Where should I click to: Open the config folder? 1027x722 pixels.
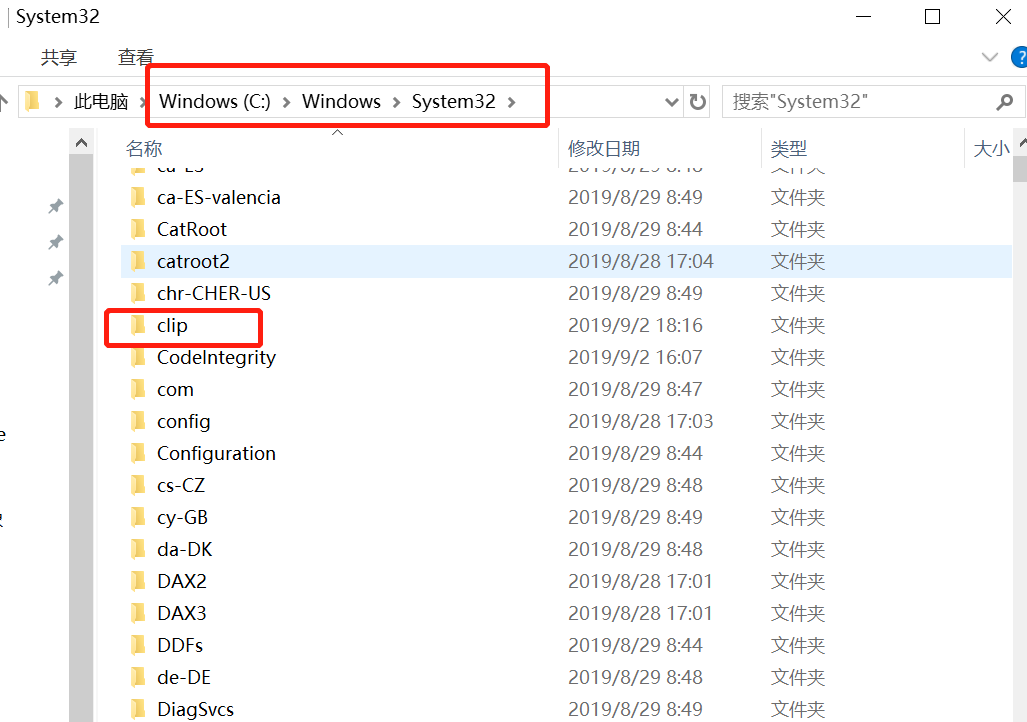point(182,421)
